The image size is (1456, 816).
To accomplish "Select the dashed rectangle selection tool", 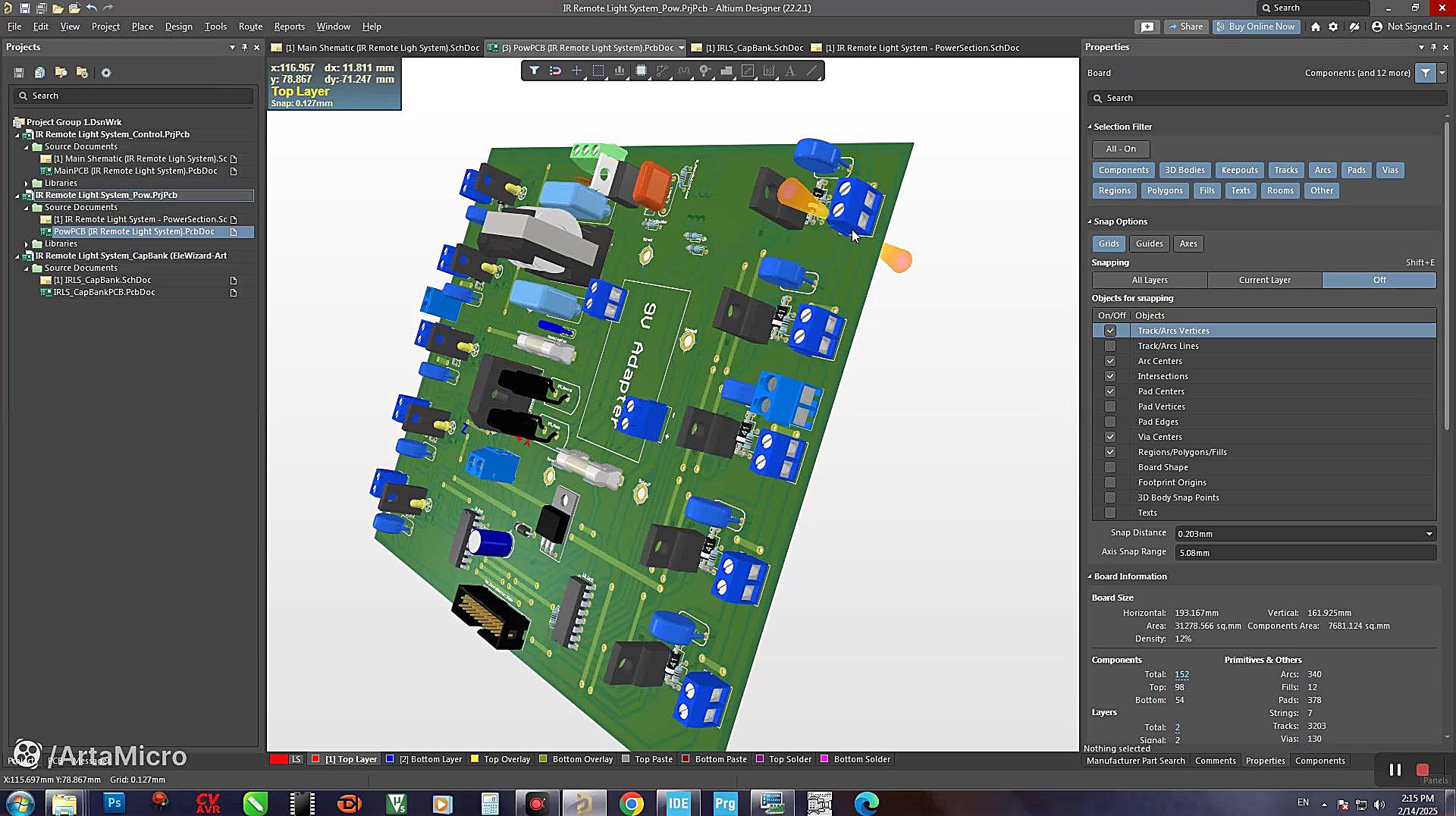I will coord(598,71).
